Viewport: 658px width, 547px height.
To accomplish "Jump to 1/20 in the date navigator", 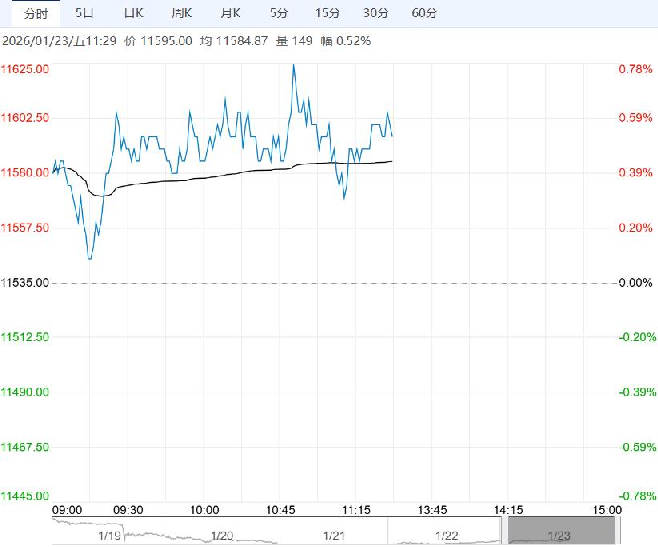I will click(x=221, y=534).
